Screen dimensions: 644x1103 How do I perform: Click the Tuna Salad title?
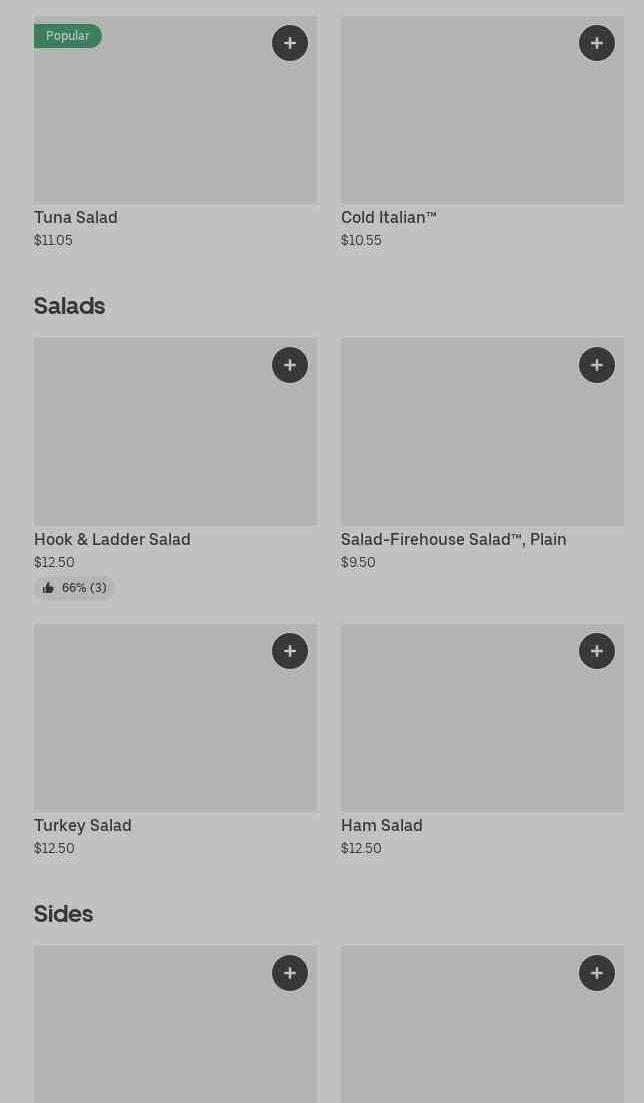[x=76, y=218]
